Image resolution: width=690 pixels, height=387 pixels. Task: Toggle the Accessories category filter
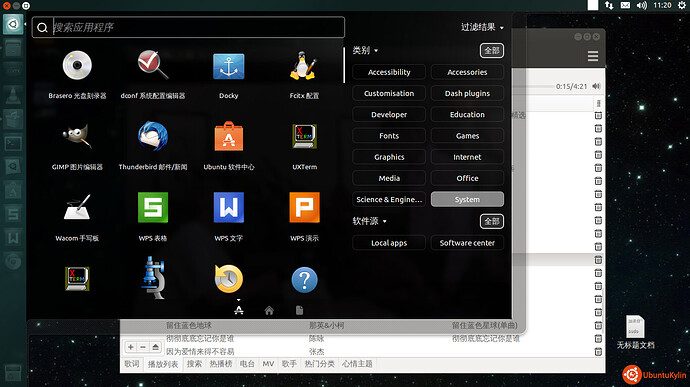click(467, 72)
